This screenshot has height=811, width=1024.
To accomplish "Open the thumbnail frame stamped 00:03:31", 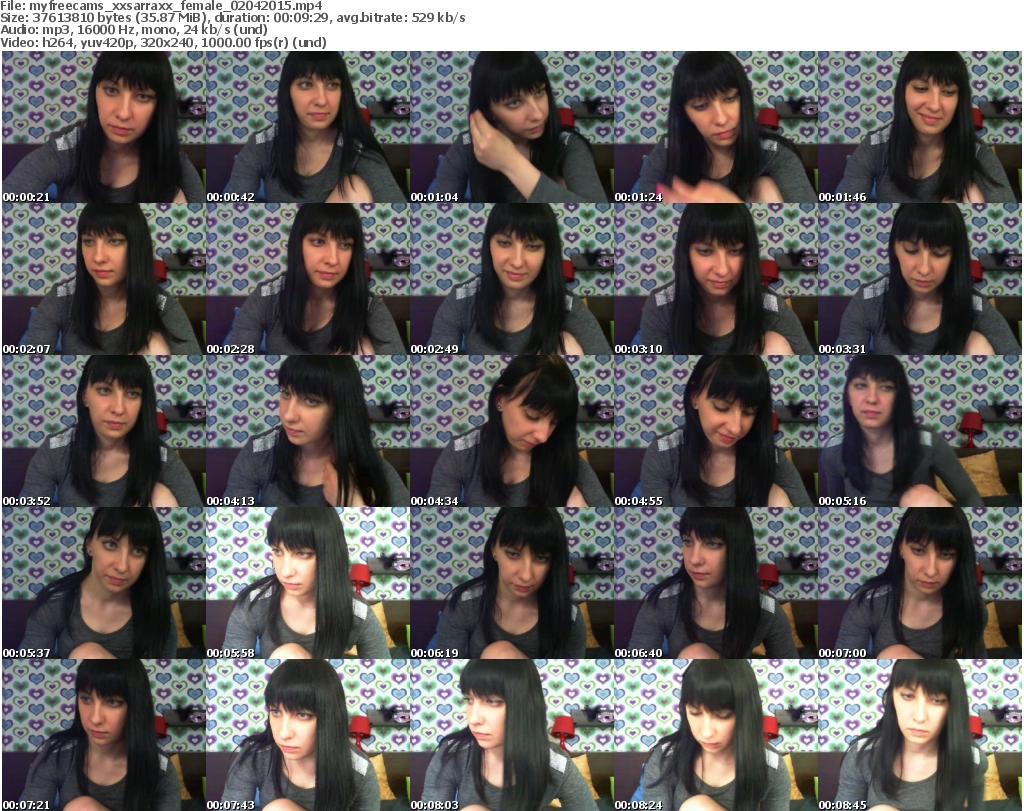I will [920, 279].
